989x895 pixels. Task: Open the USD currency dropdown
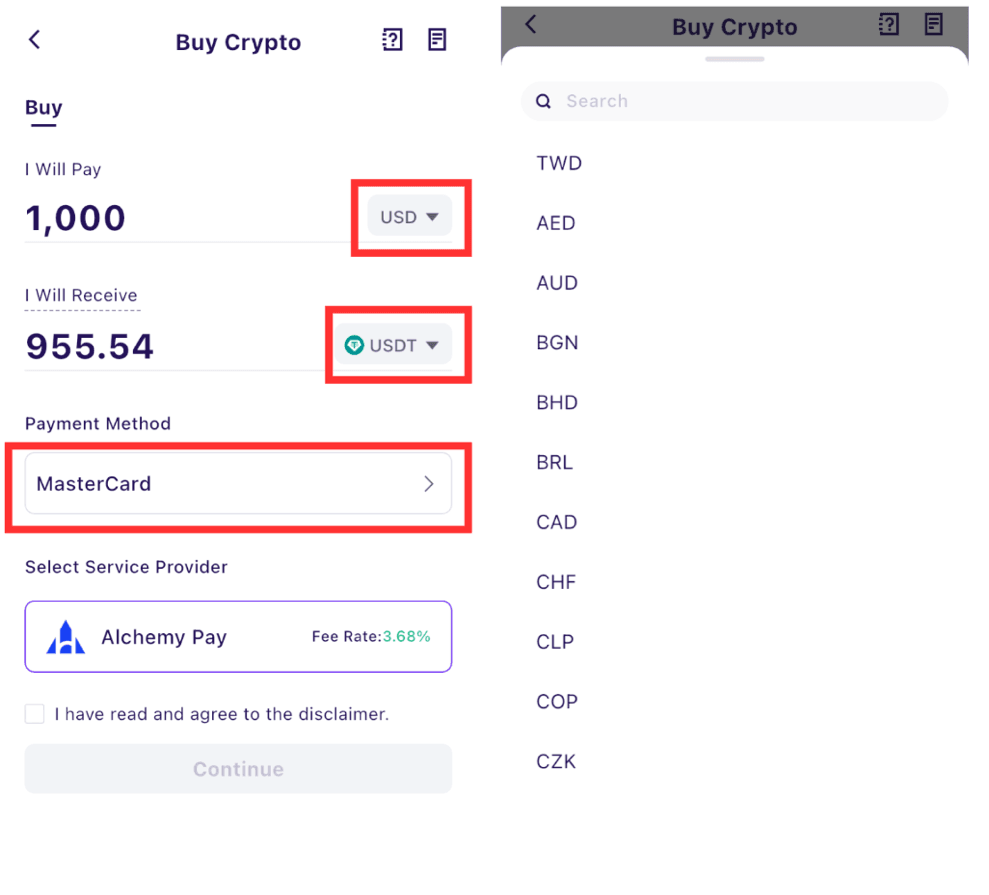(409, 216)
